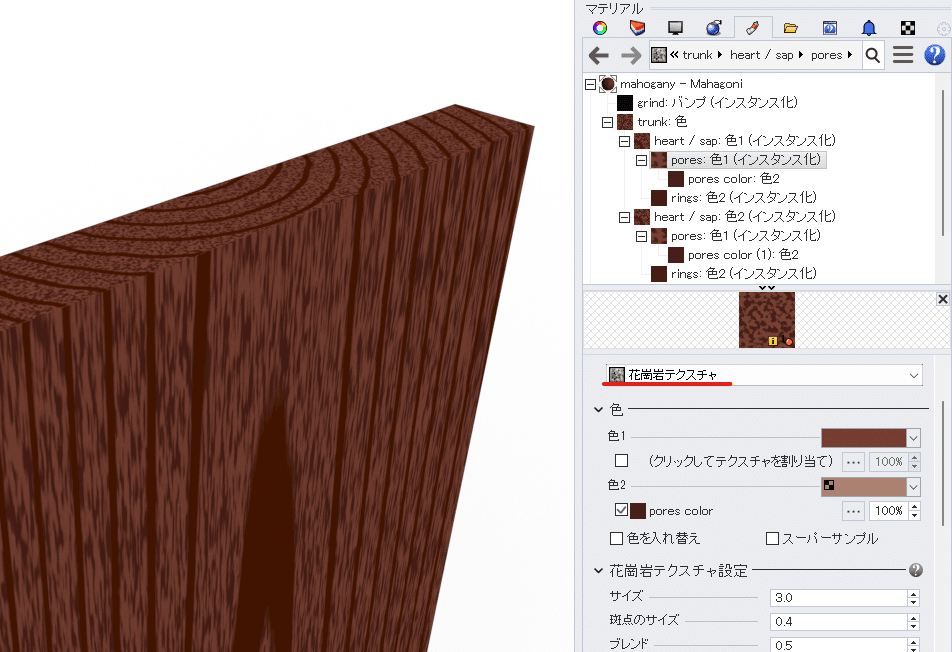The width and height of the screenshot is (952, 652).
Task: Select pores color: 色2 tree item
Action: (x=733, y=179)
